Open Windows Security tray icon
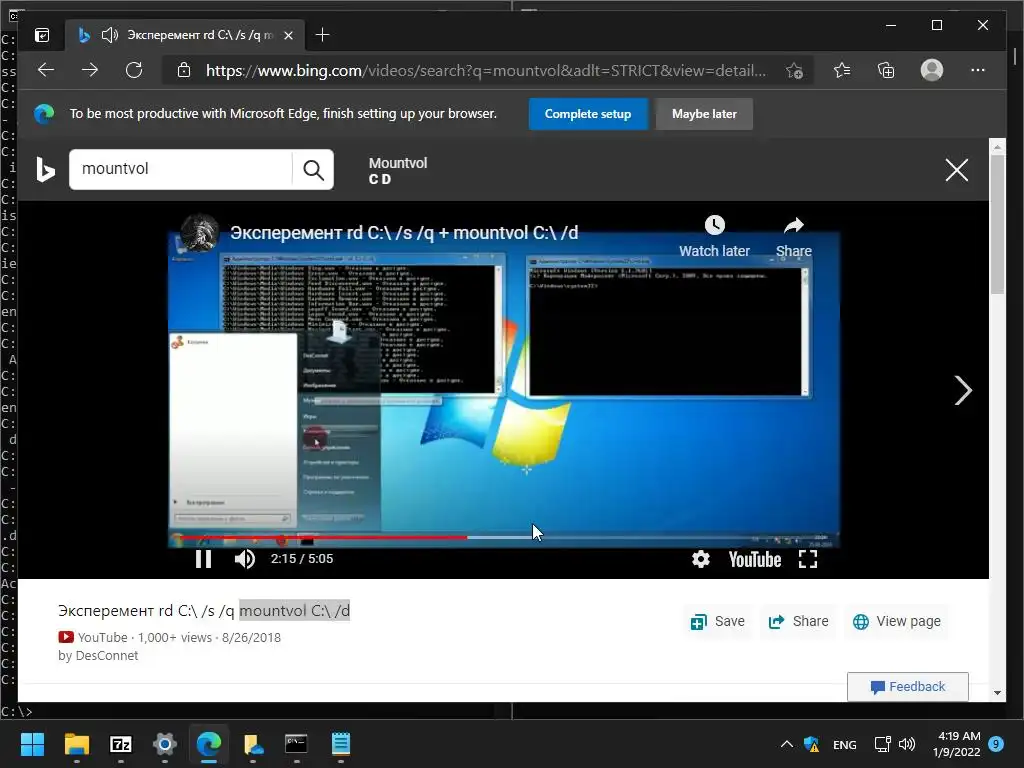The height and width of the screenshot is (768, 1024). point(812,744)
